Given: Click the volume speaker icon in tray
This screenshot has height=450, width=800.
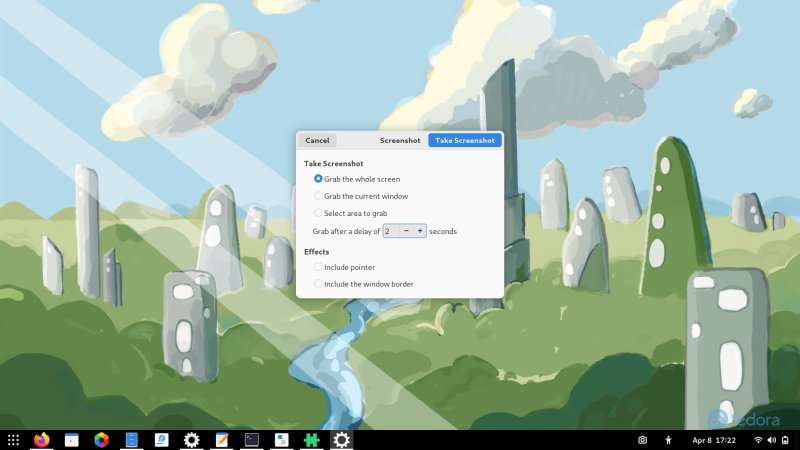Looking at the screenshot, I should point(771,440).
